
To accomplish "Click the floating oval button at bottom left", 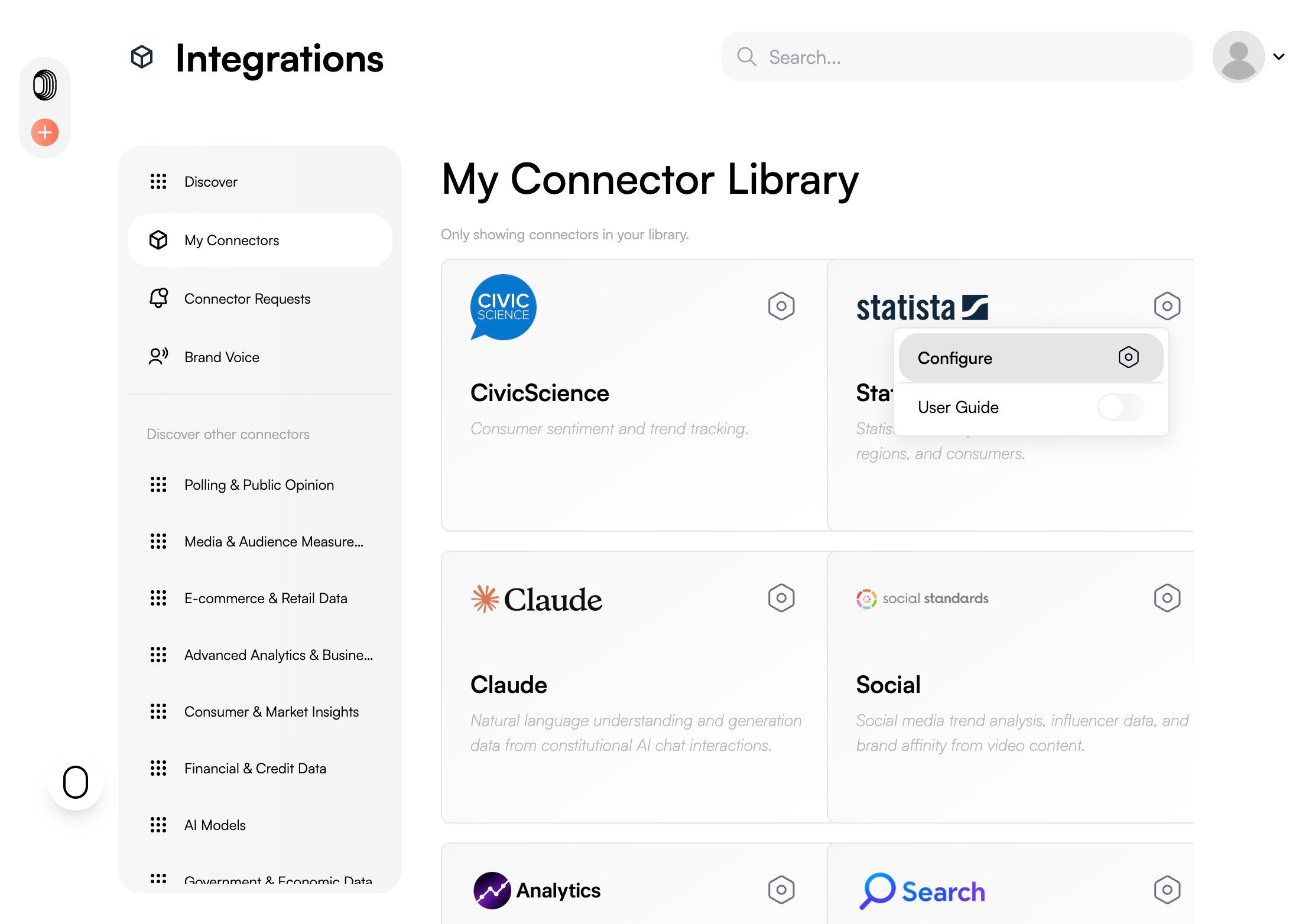I will tap(76, 782).
